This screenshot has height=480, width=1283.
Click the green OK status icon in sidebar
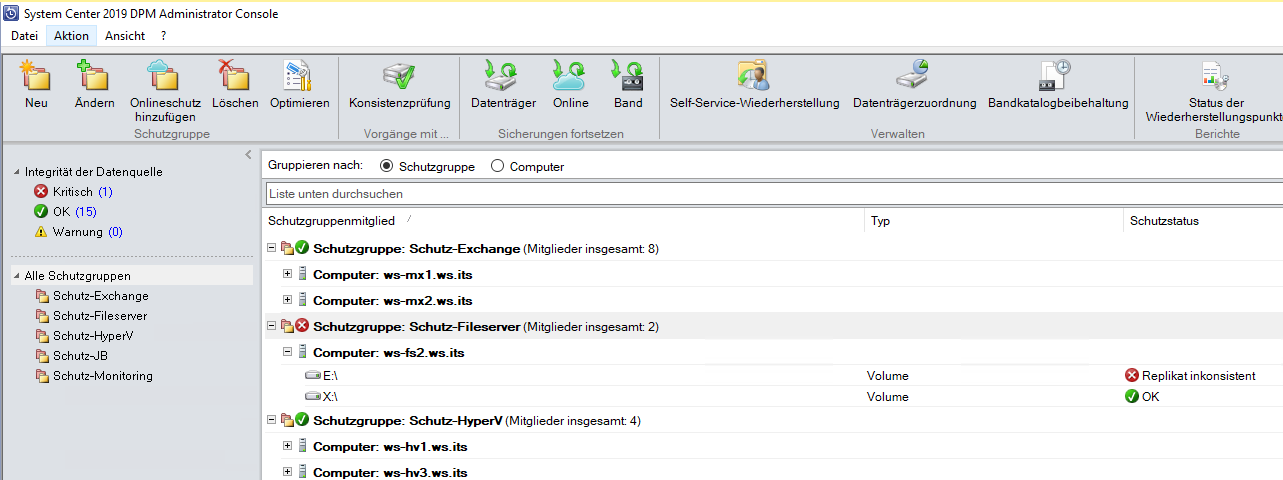pyautogui.click(x=41, y=211)
